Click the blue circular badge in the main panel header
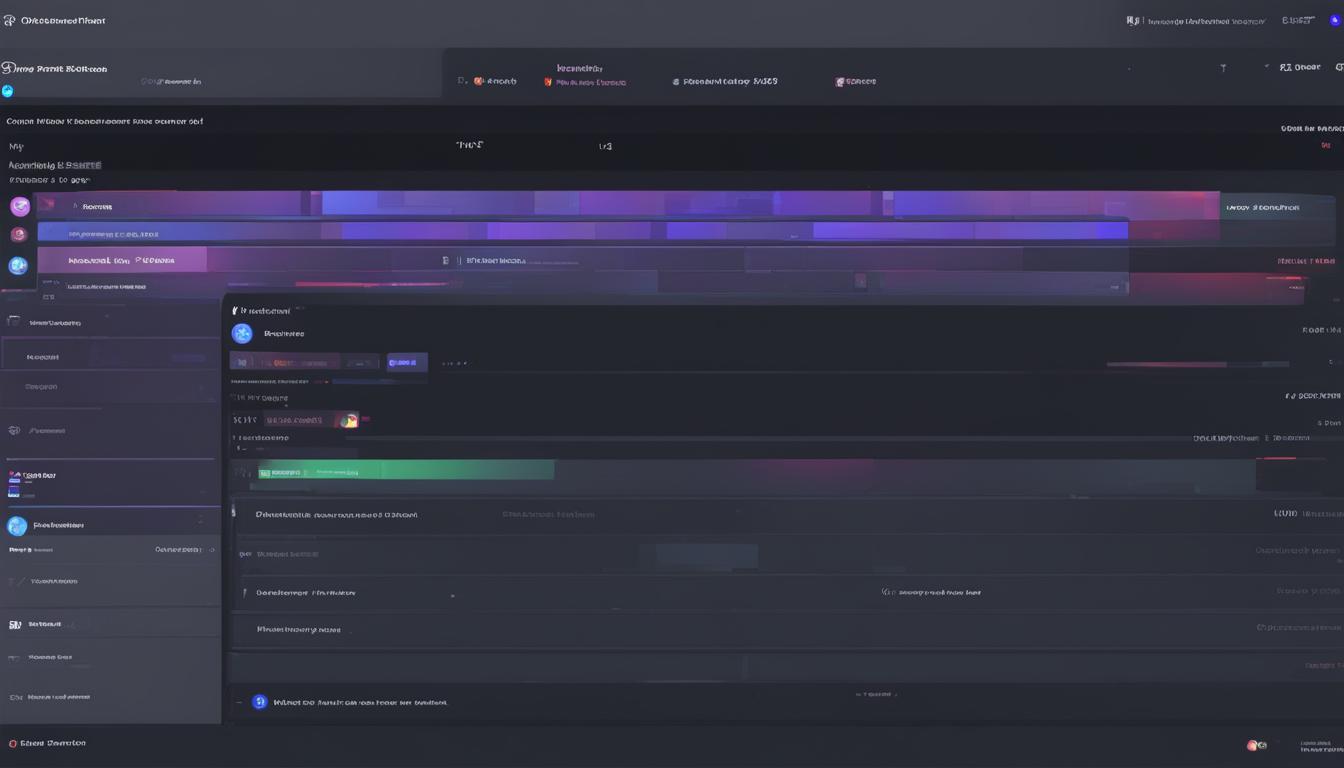 click(x=242, y=334)
